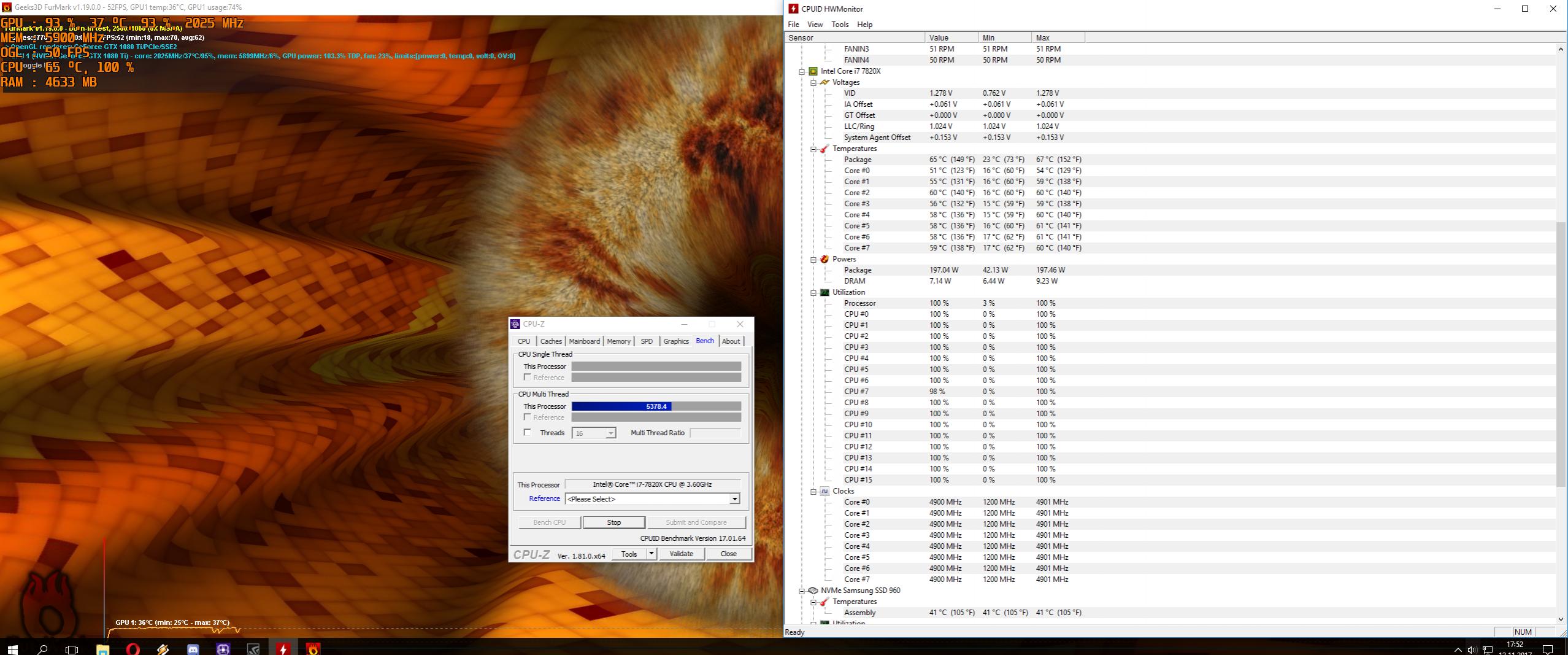Click the Powers flame icon in HWMonitor
Screen dimensions: 1568x655
pyautogui.click(x=824, y=259)
